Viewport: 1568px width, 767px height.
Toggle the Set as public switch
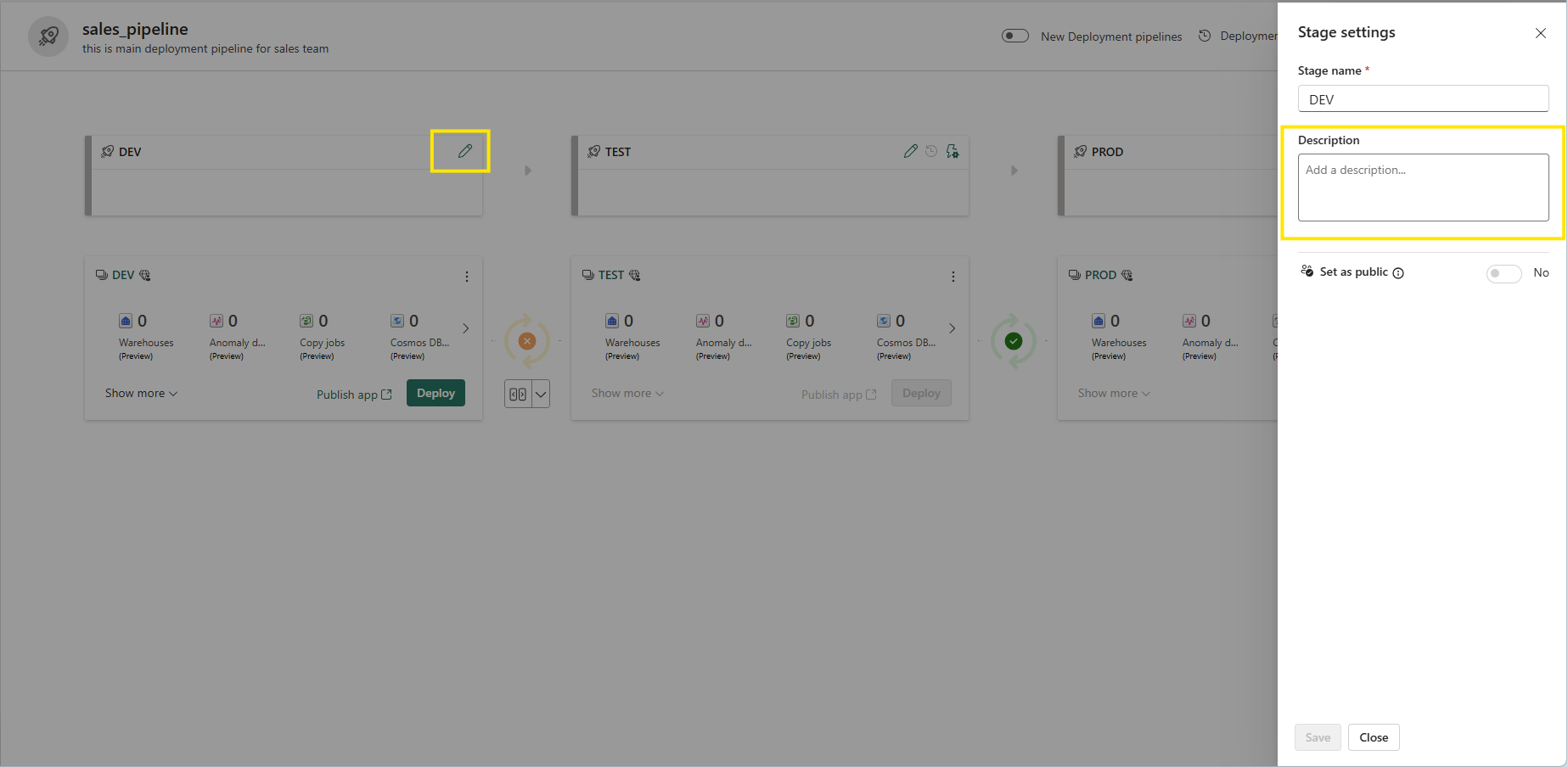tap(1503, 273)
